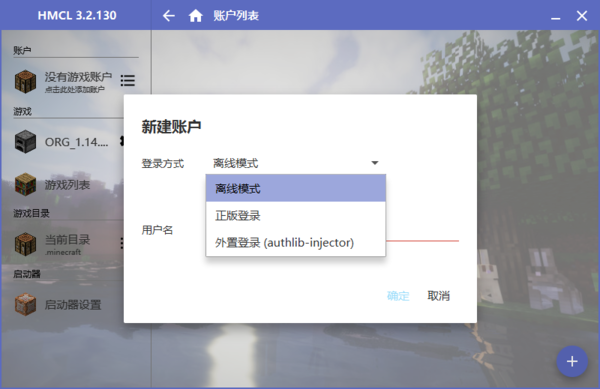Click the furnace icon next to ORG_1.14
Screen dimensions: 600x389
(25, 142)
